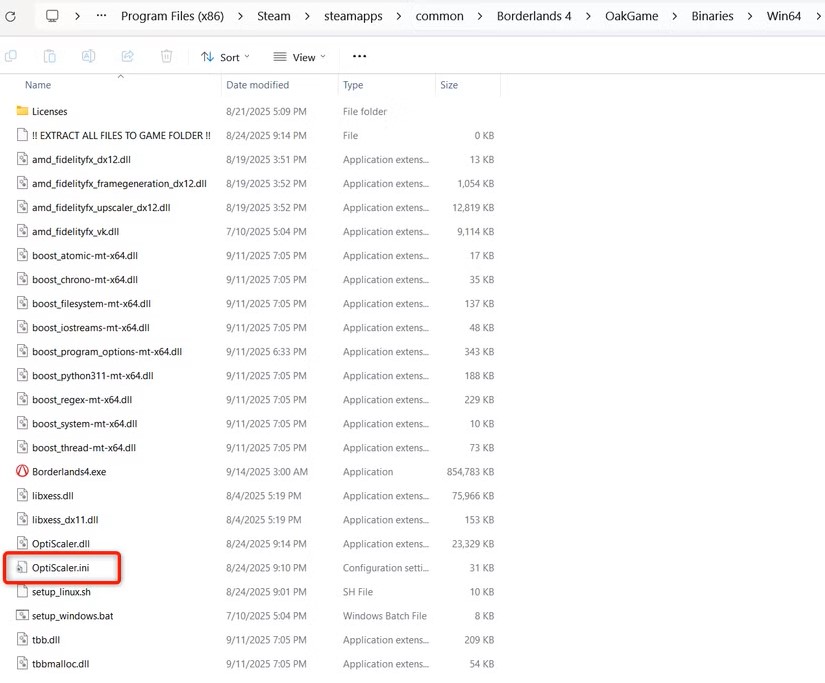
Task: Click the This PC monitor icon
Action: pos(52,16)
